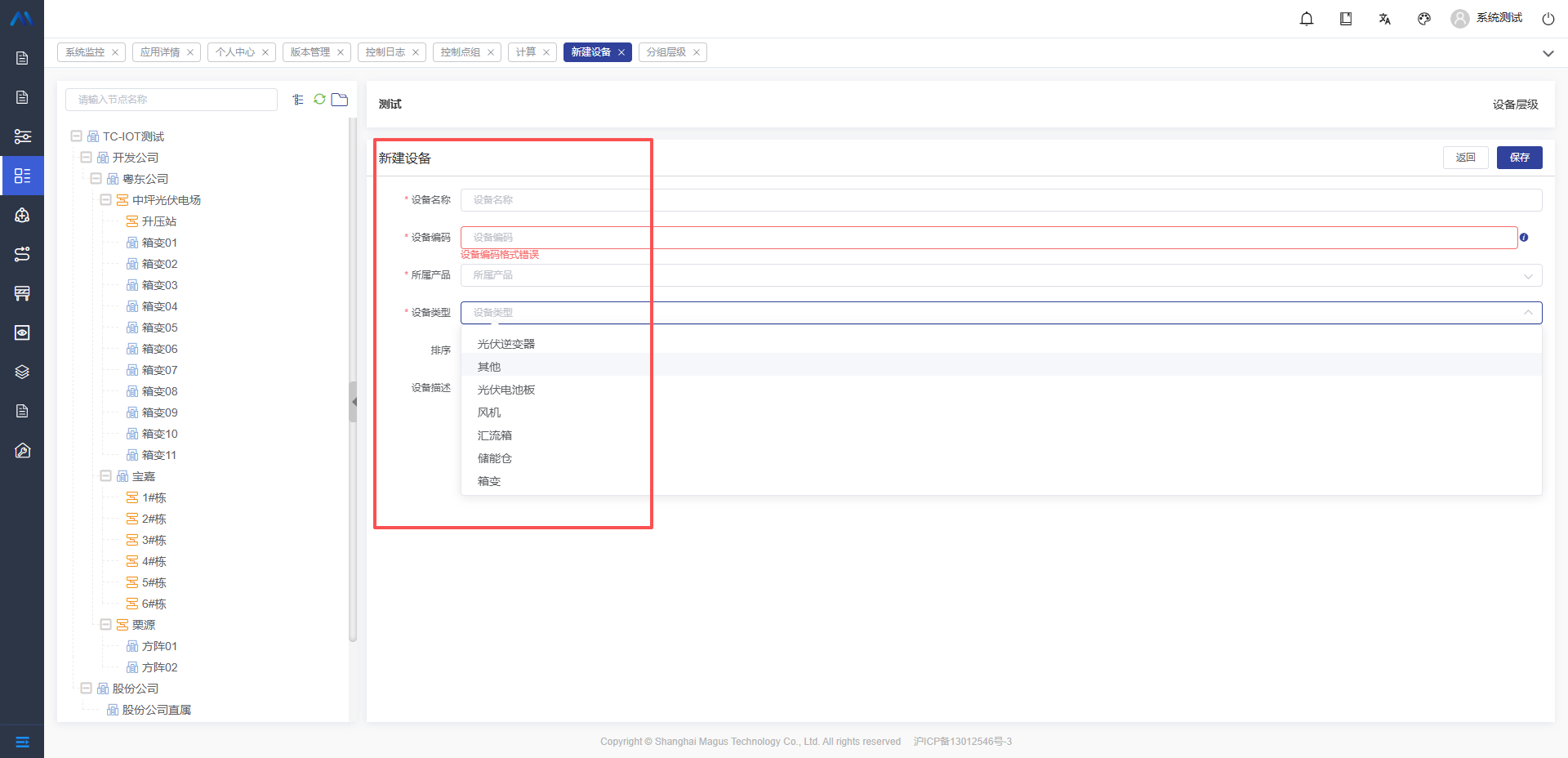Open the language translation icon
This screenshot has width=1568, height=758.
tap(1385, 19)
